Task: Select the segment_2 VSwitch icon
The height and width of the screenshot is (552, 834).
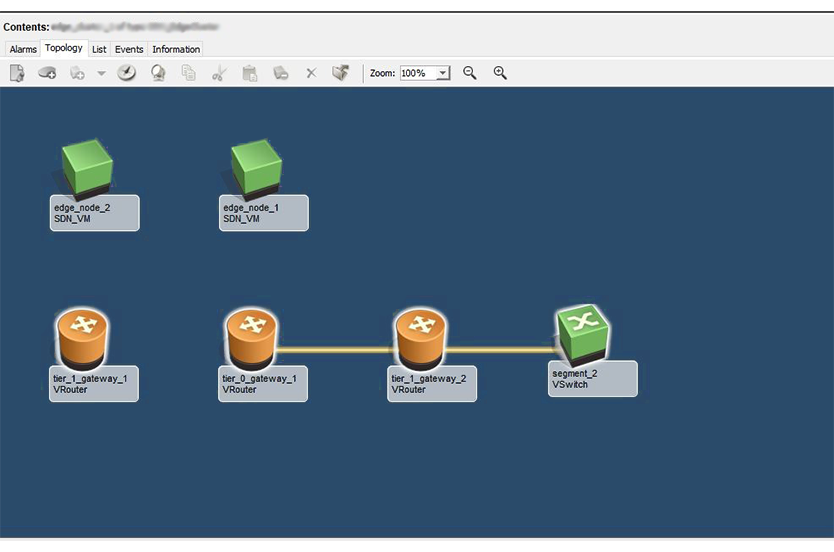Action: 583,333
